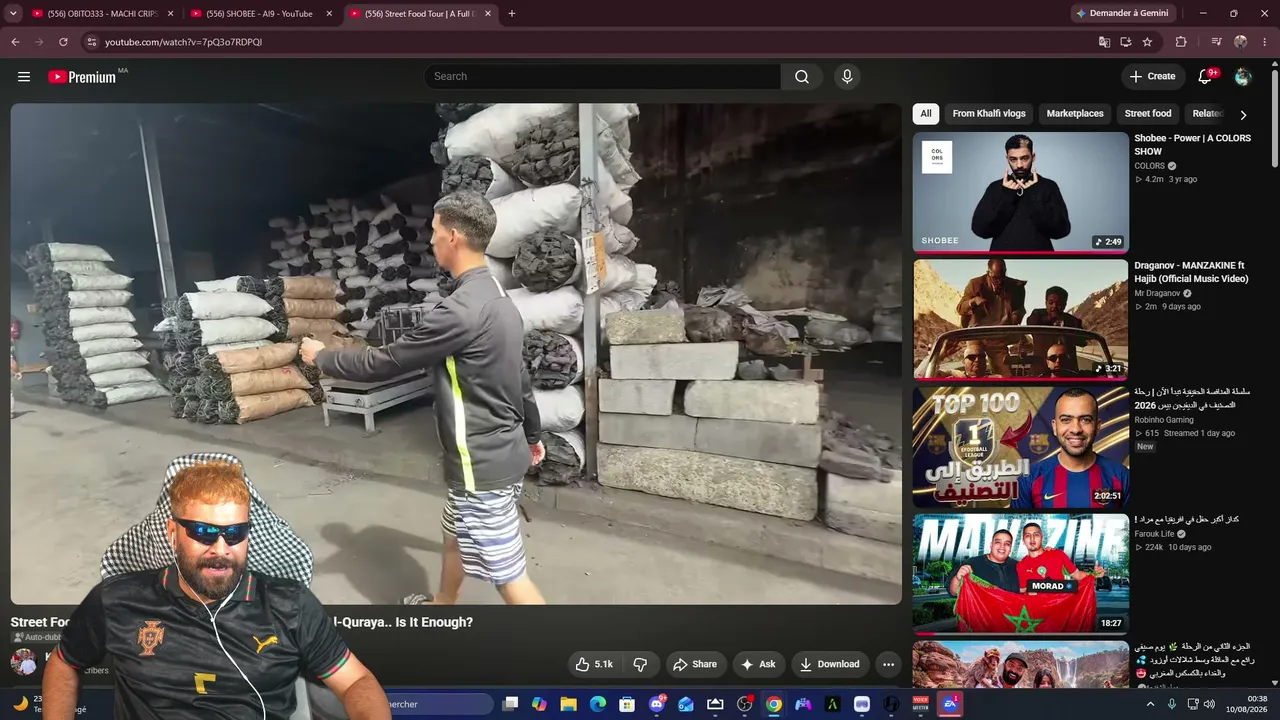Share this video
Viewport: 1280px width, 720px height.
coord(695,664)
